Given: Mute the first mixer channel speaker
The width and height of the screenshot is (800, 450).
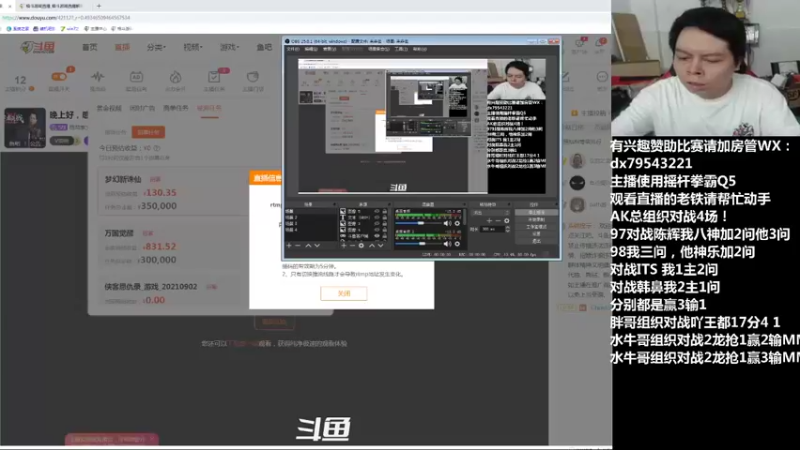Looking at the screenshot, I should click(x=446, y=223).
